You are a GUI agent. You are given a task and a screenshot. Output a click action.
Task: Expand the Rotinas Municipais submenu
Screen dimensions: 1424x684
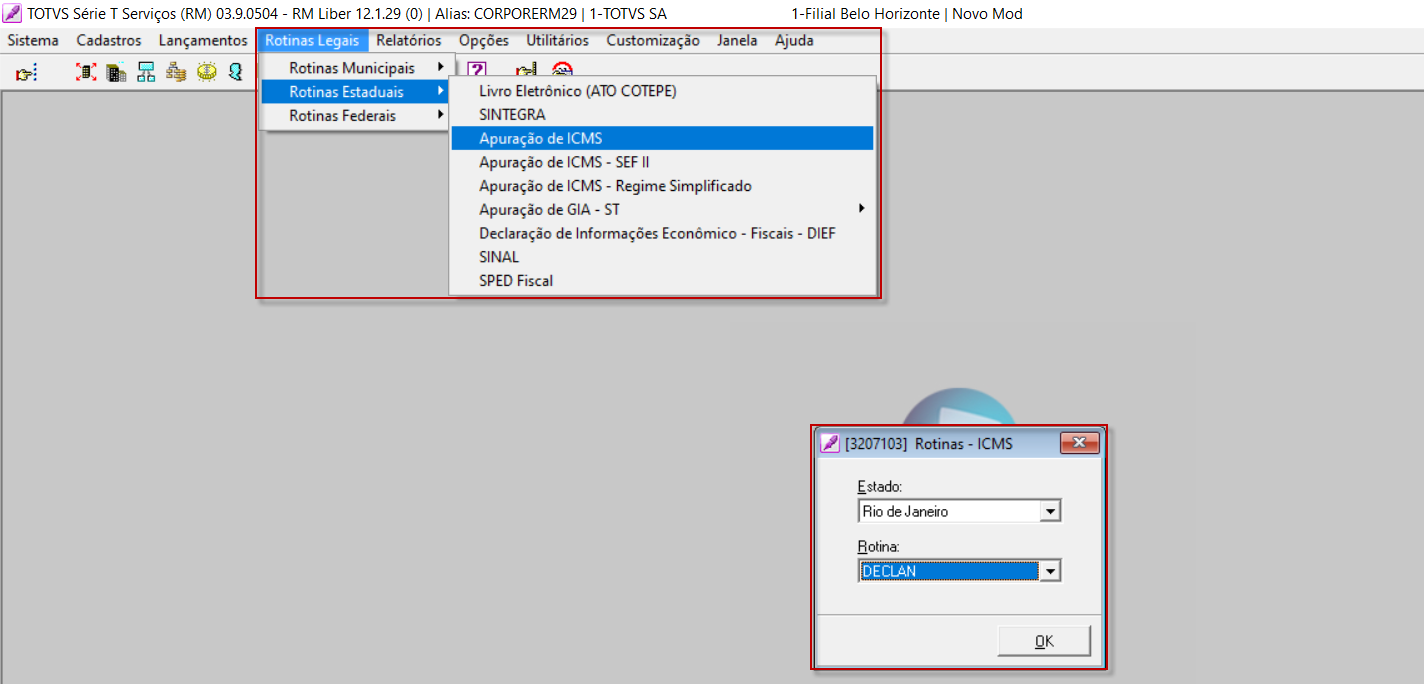[x=356, y=68]
